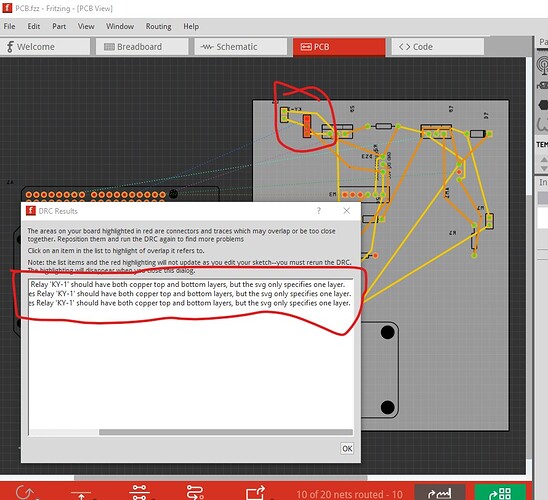This screenshot has height=500, width=548.
Task: Click the question mark help button in DRC Results
Action: 319,211
